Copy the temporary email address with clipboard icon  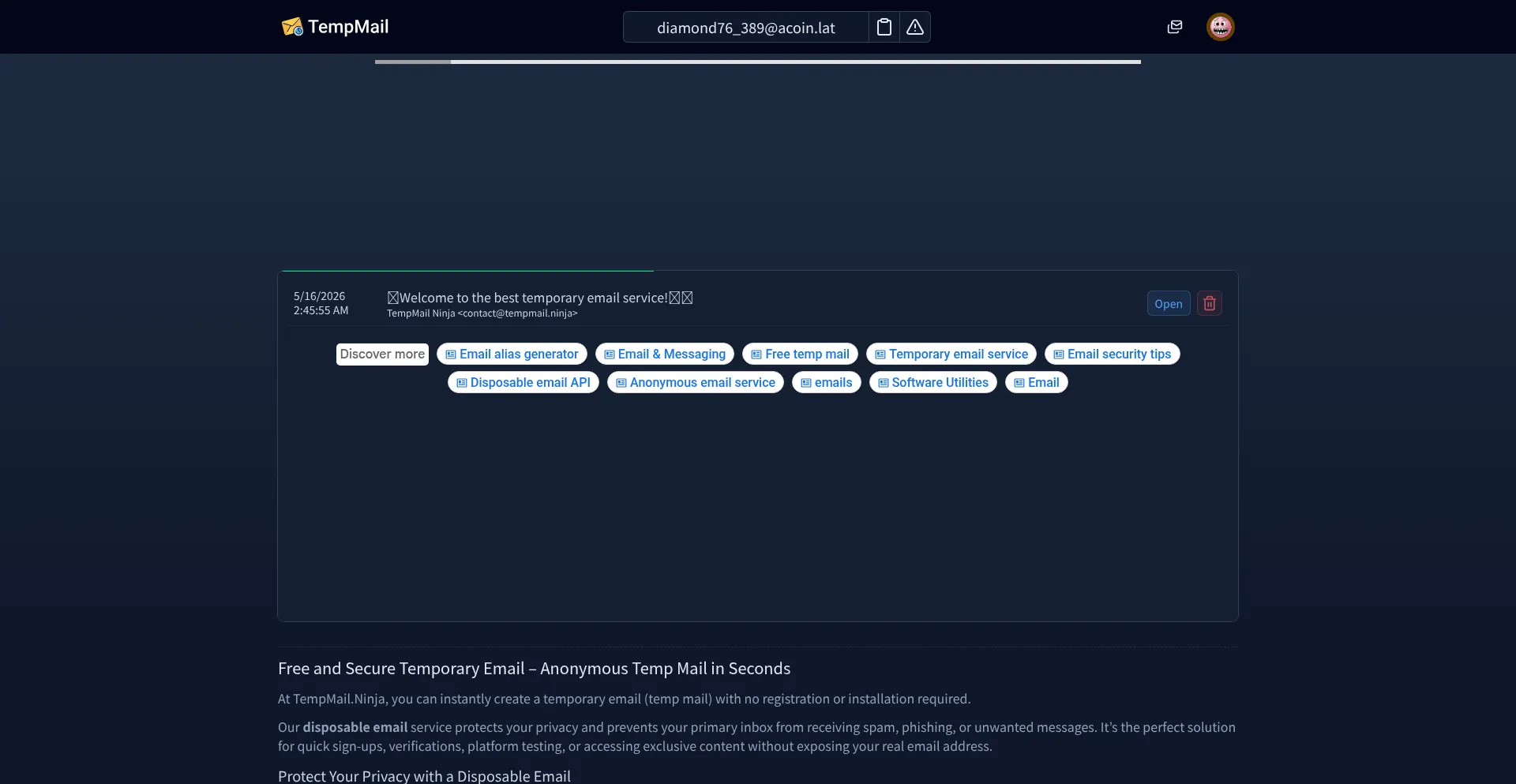coord(884,27)
